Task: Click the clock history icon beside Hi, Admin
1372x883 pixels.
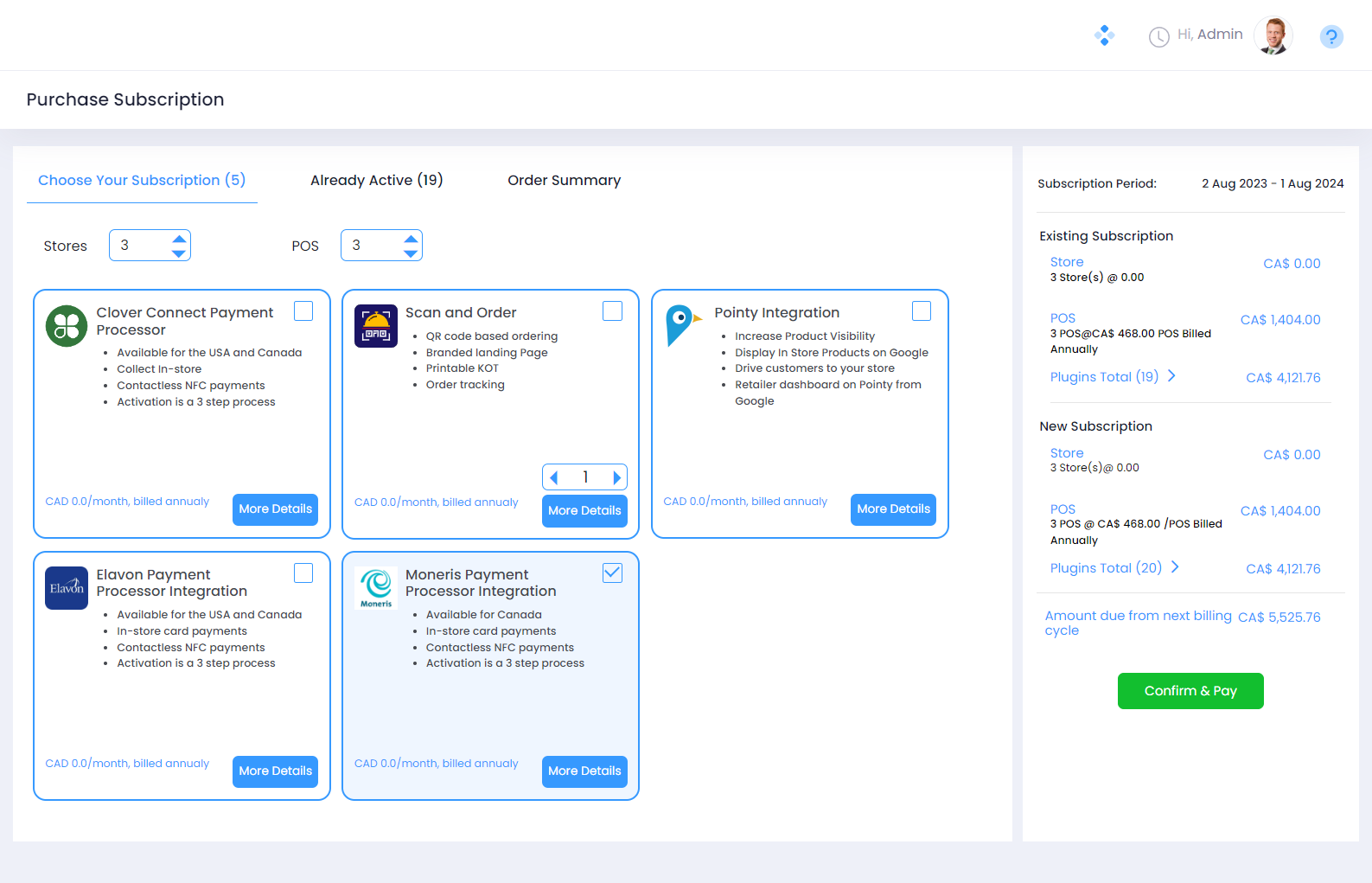Action: (1158, 36)
